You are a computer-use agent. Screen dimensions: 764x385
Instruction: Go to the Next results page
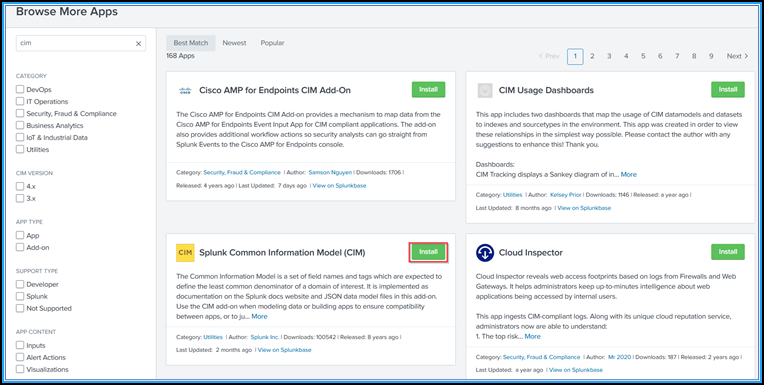(737, 56)
